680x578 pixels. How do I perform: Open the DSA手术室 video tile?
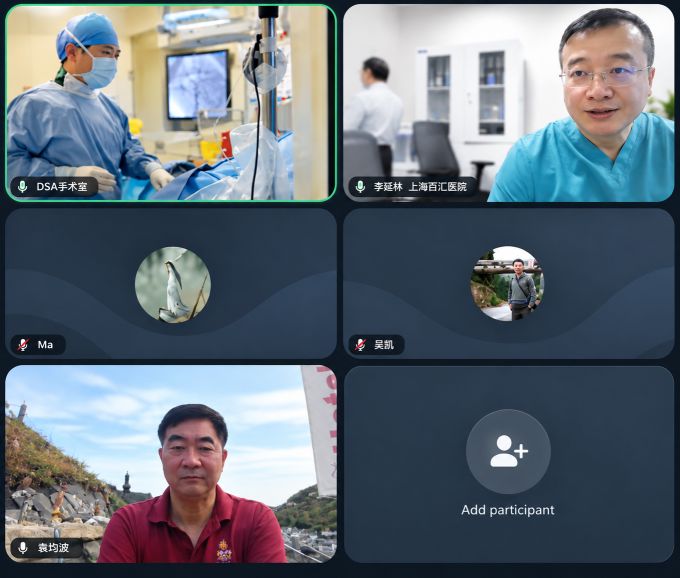[171, 103]
